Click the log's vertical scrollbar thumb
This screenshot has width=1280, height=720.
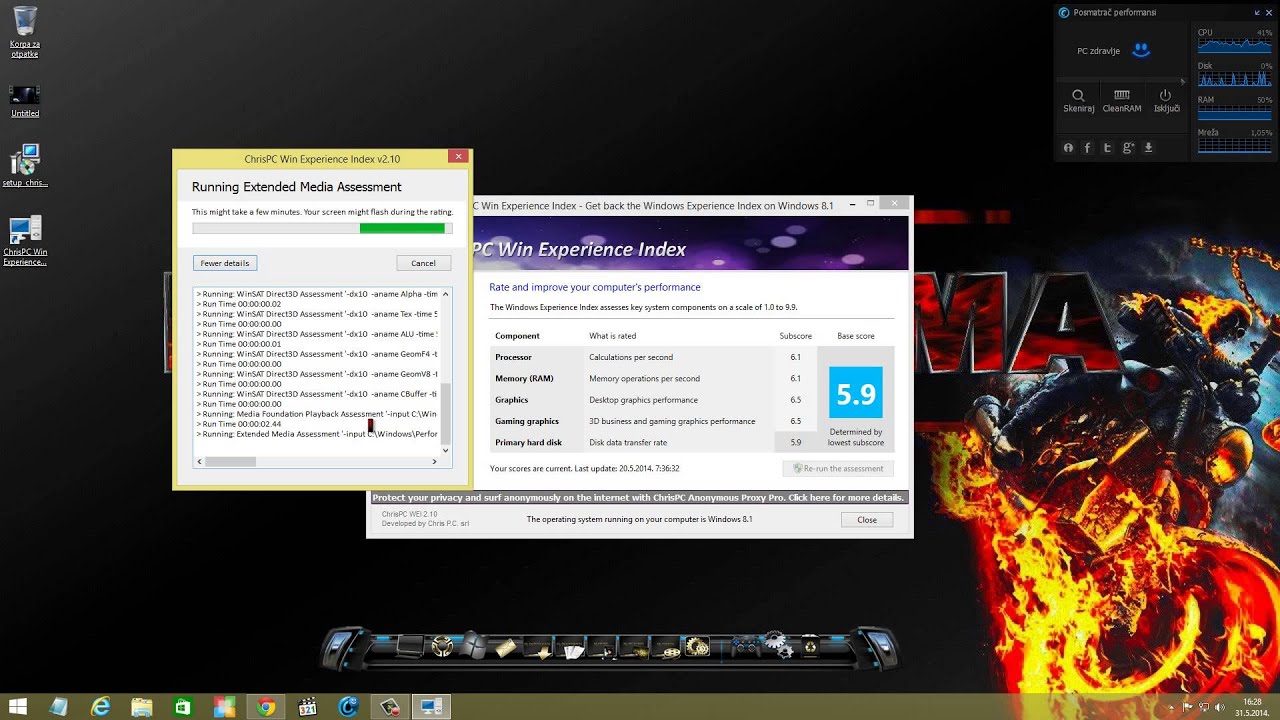pyautogui.click(x=447, y=413)
